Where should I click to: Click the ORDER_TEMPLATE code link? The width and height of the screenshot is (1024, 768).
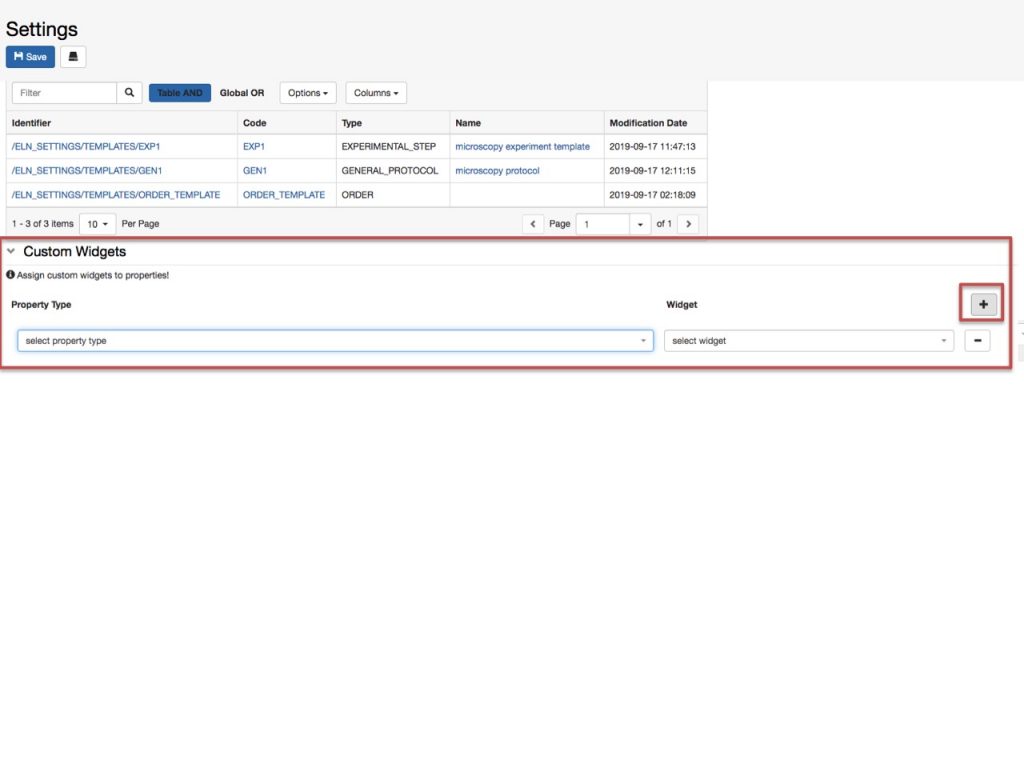[x=283, y=195]
